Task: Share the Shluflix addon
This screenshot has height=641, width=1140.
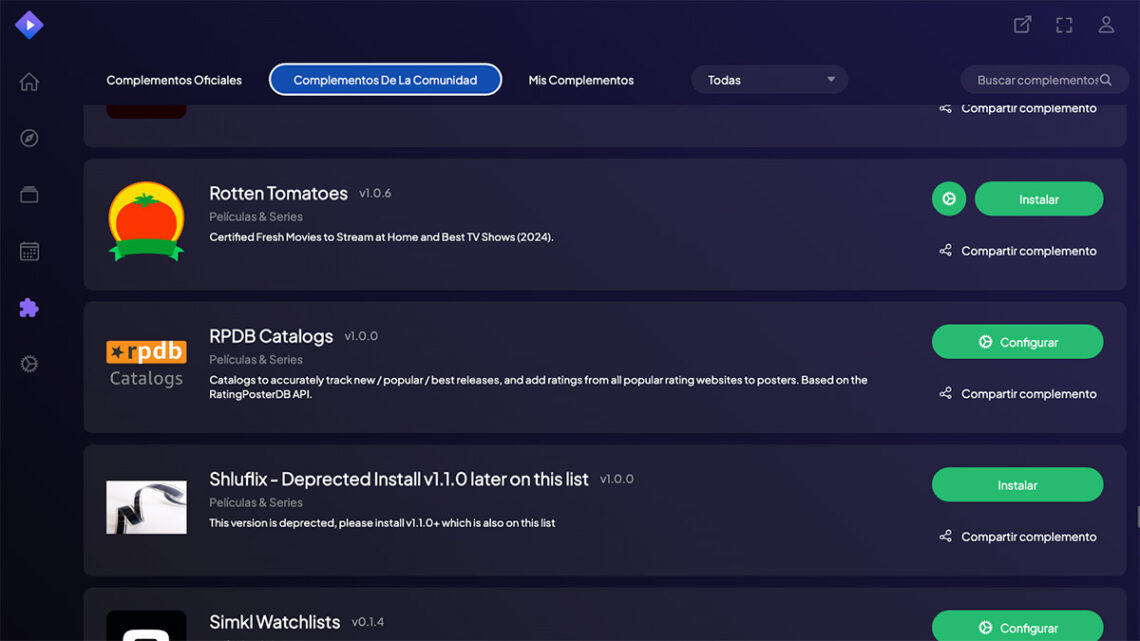Action: point(1017,537)
